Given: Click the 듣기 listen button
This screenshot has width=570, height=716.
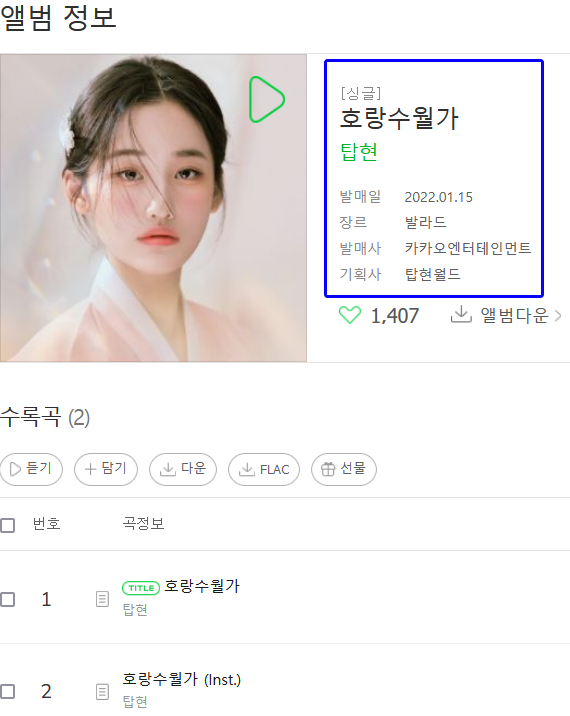Looking at the screenshot, I should (x=31, y=469).
